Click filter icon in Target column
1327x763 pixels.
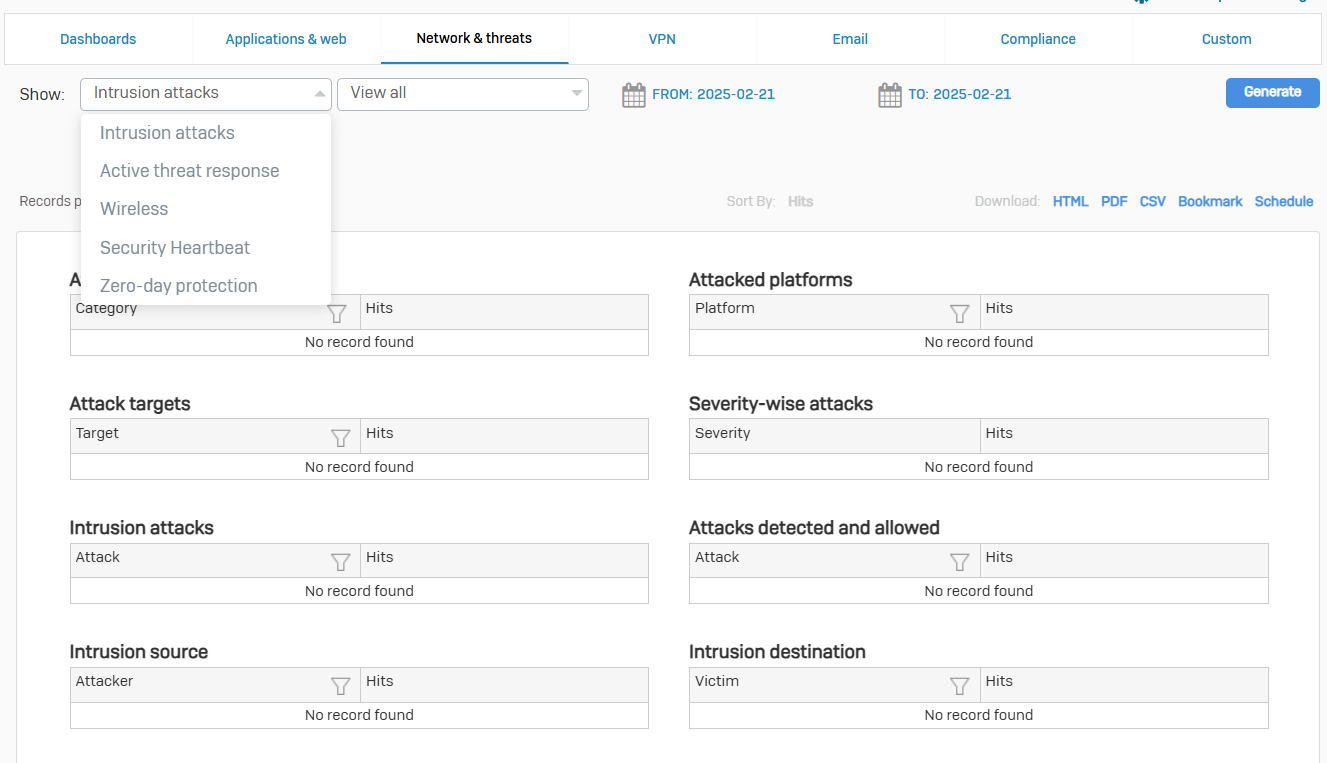coord(340,438)
